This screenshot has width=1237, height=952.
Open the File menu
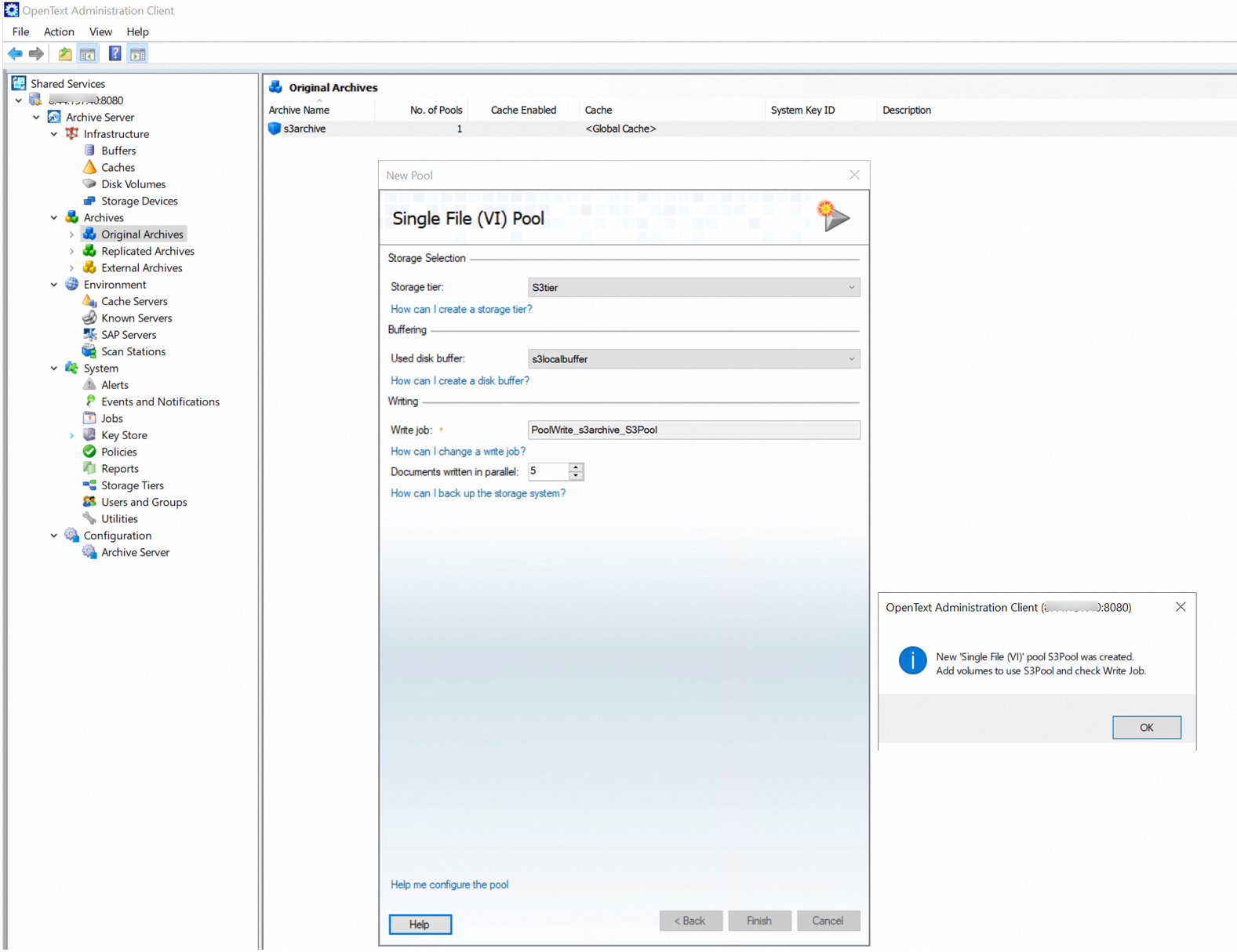click(20, 32)
